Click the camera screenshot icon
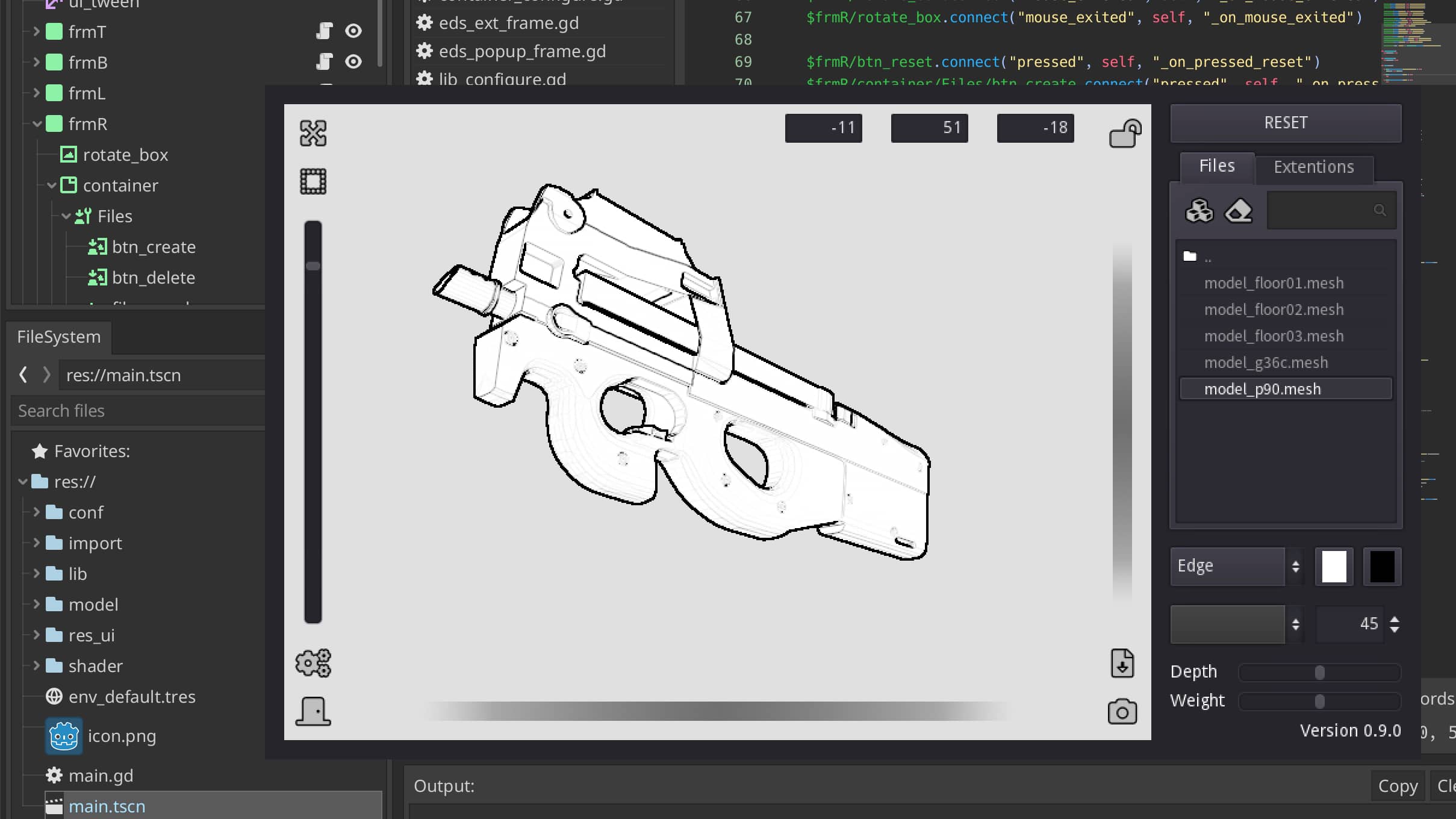 tap(1122, 712)
